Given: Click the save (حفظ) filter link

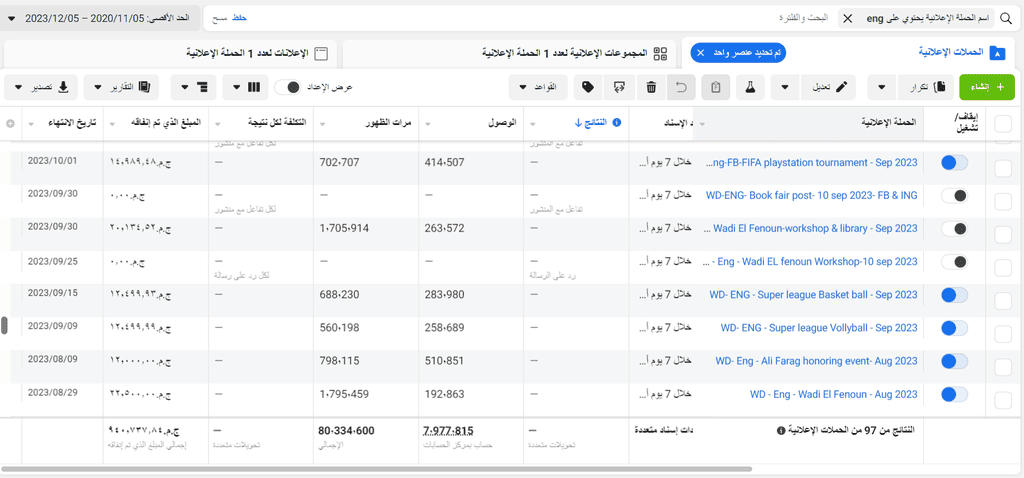Looking at the screenshot, I should 240,19.
